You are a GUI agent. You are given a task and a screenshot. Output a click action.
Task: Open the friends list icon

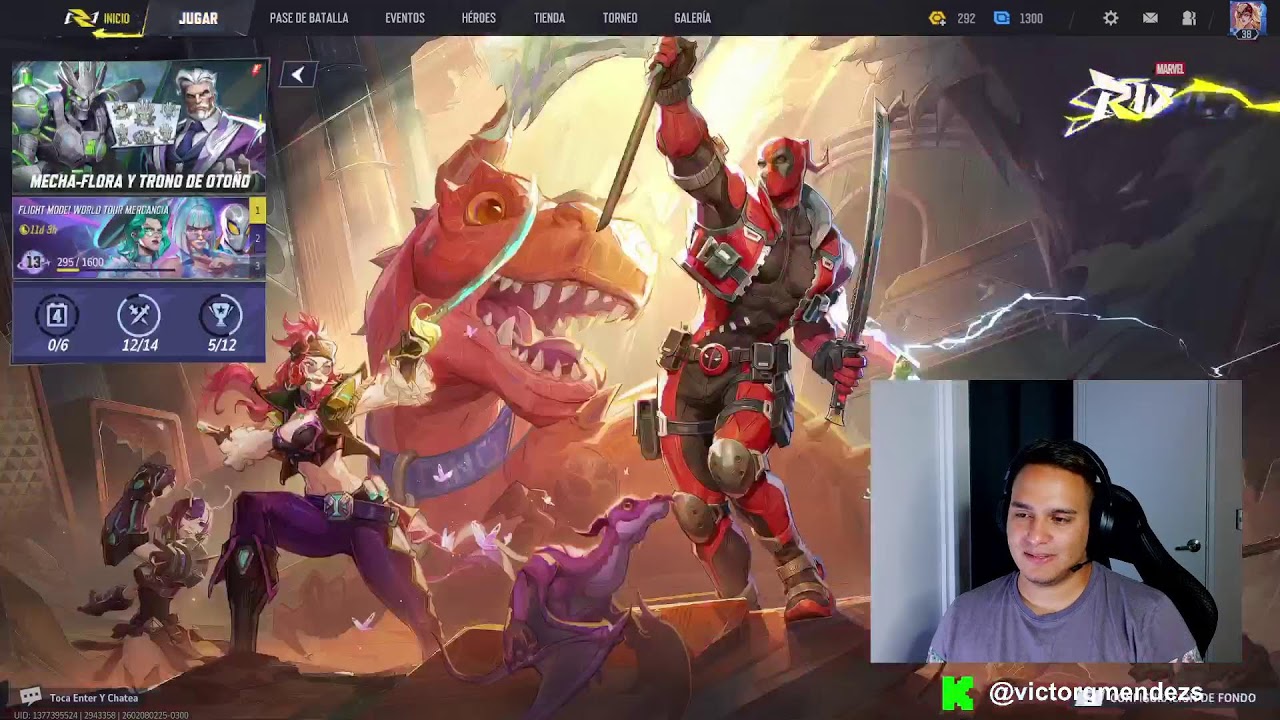point(1189,18)
